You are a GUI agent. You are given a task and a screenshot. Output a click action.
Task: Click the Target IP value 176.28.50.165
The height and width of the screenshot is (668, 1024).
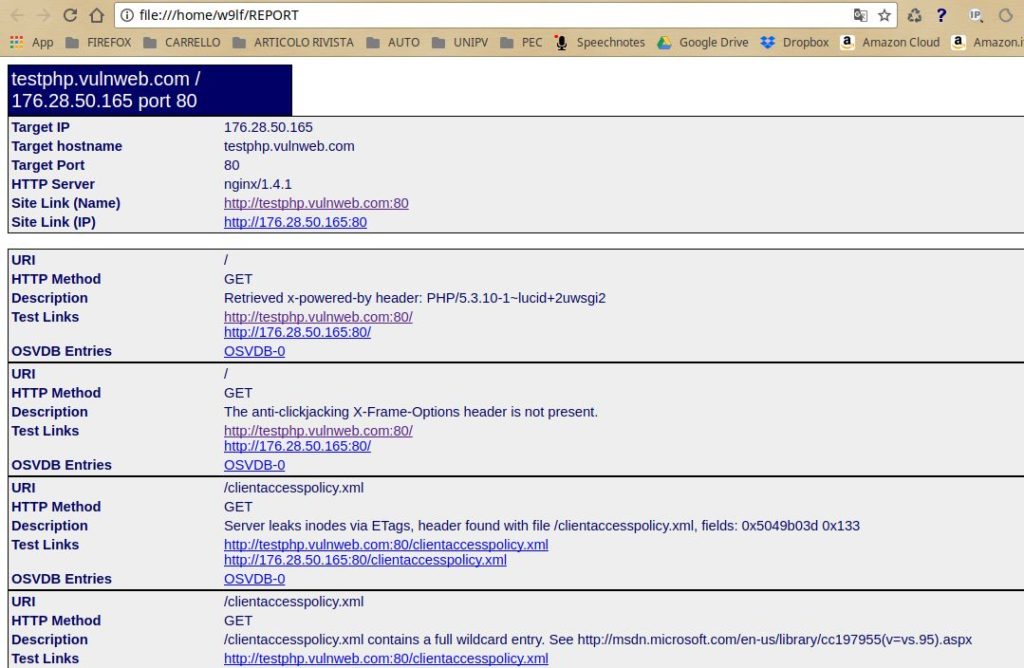[x=268, y=127]
